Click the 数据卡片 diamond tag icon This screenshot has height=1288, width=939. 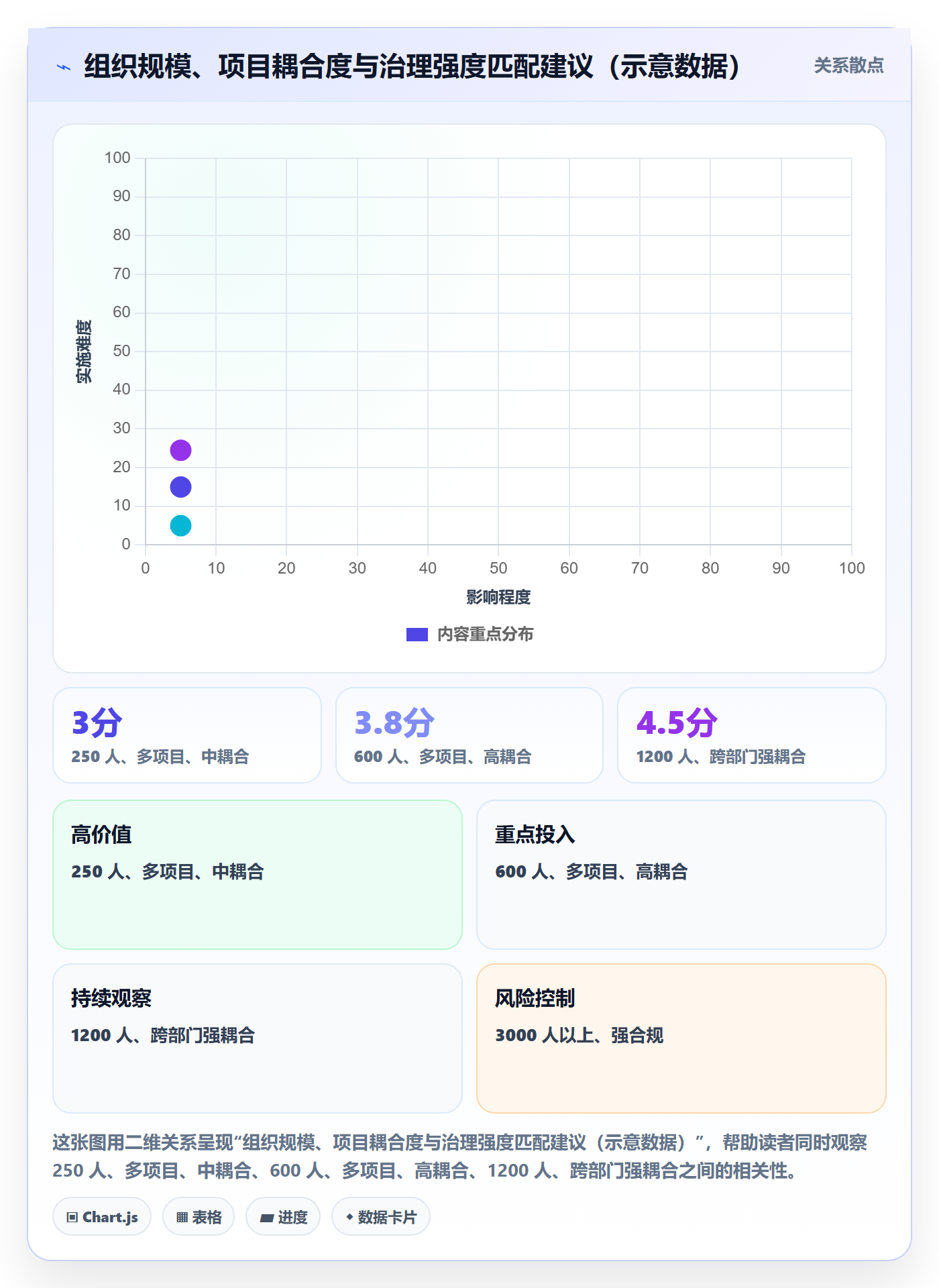(x=349, y=1217)
